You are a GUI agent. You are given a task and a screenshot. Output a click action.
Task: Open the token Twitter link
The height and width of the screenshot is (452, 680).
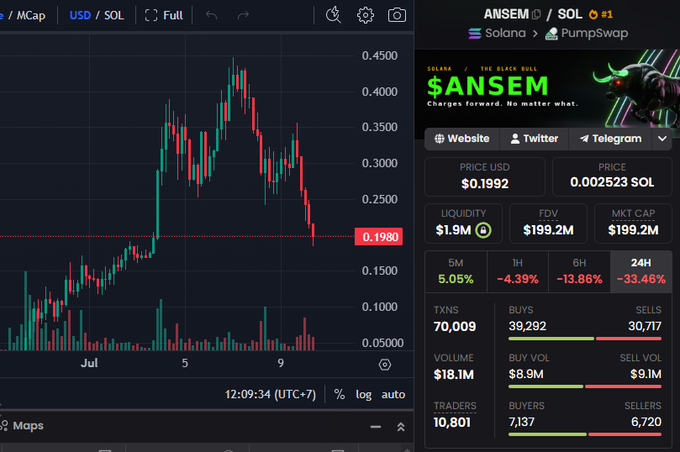534,138
